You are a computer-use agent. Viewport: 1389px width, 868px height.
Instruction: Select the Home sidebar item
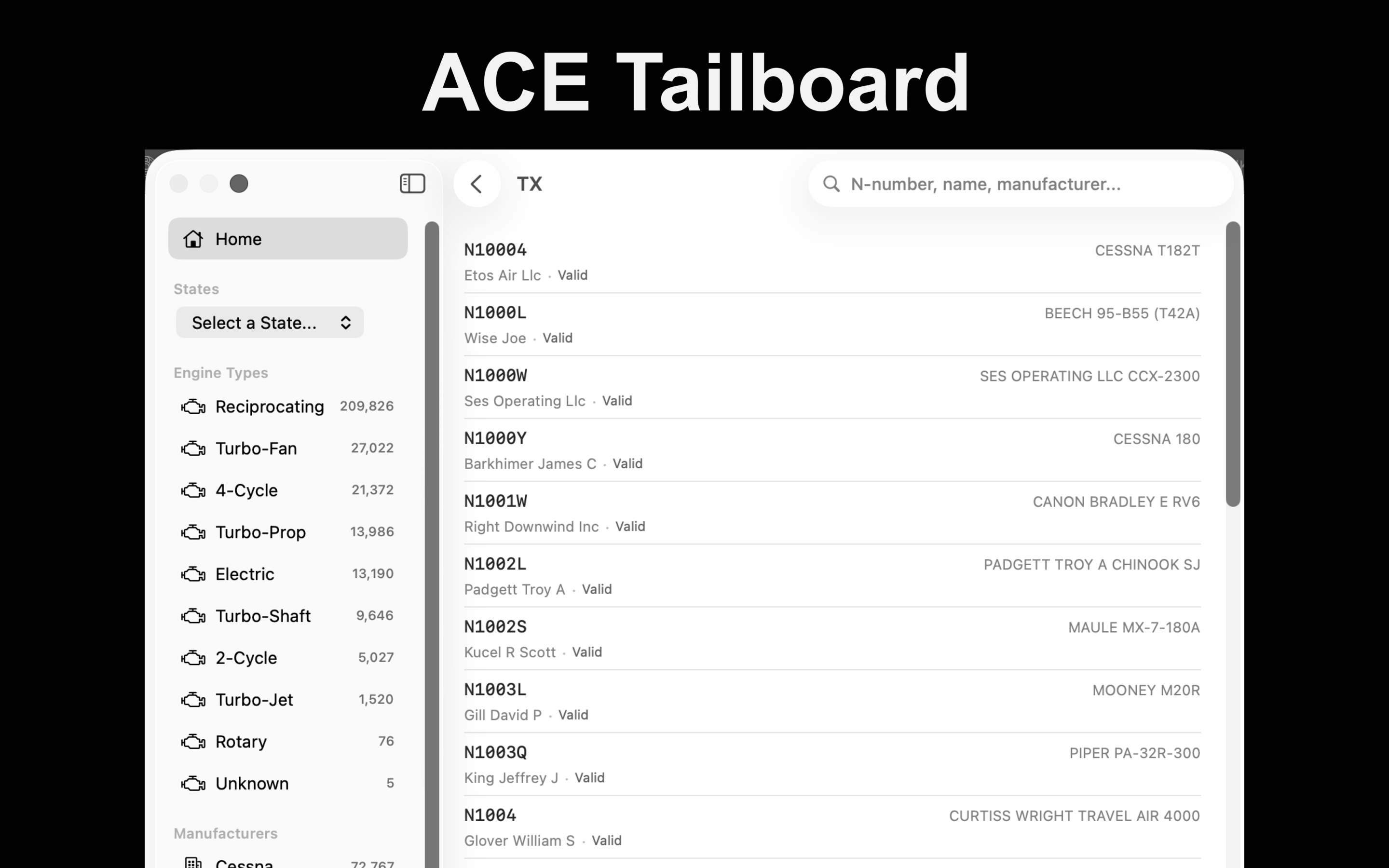[287, 239]
